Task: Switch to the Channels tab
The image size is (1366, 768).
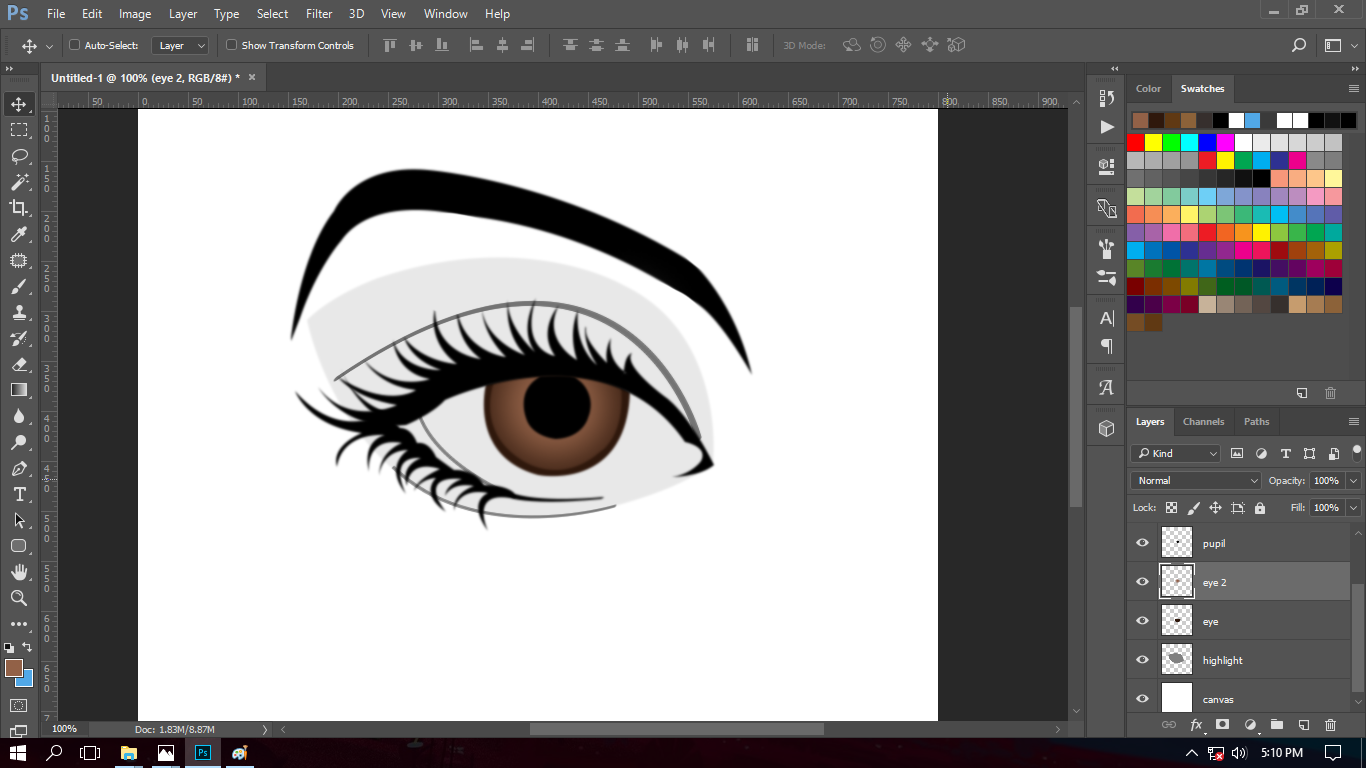Action: coord(1203,422)
